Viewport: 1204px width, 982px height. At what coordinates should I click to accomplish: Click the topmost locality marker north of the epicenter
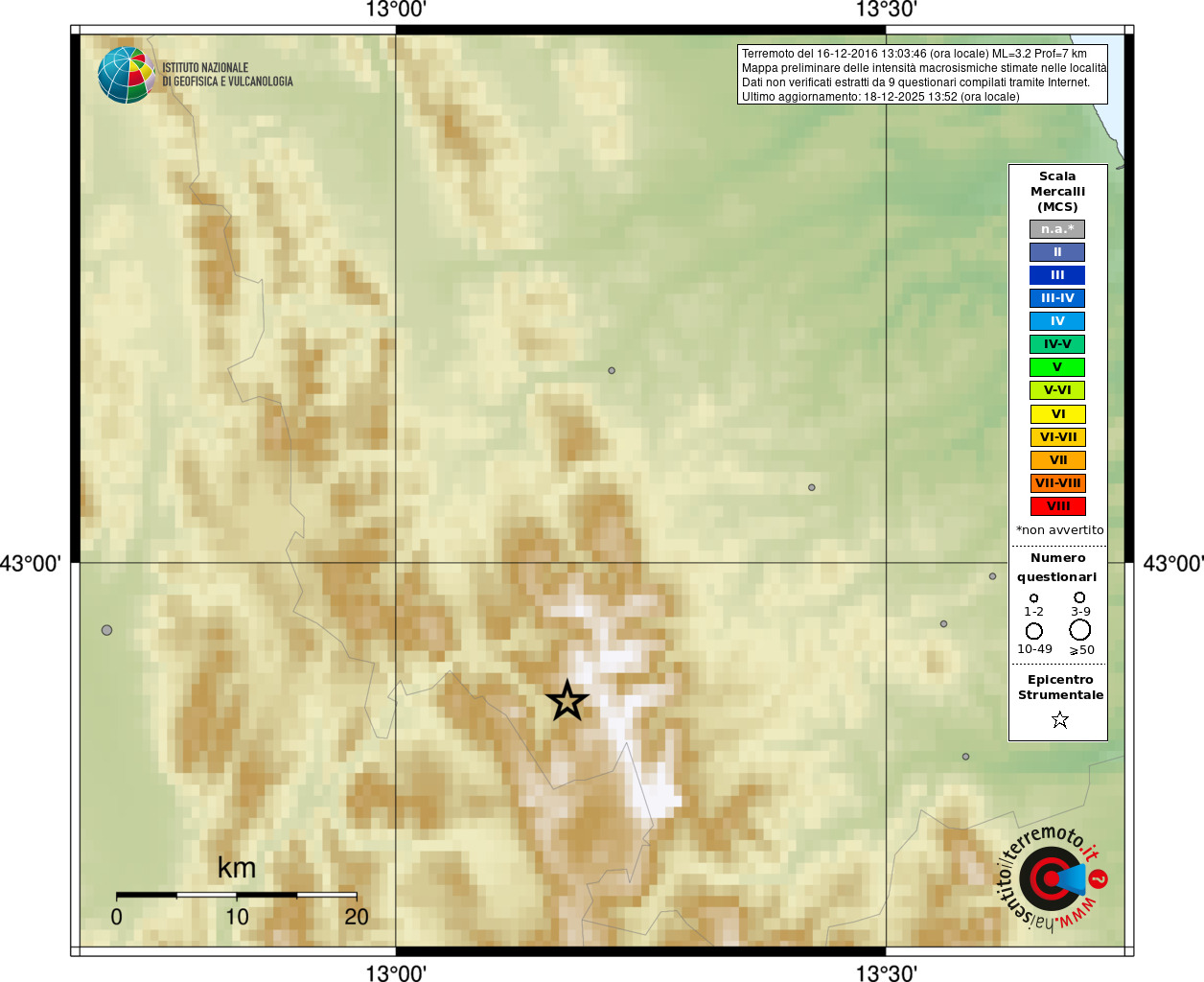pos(612,370)
